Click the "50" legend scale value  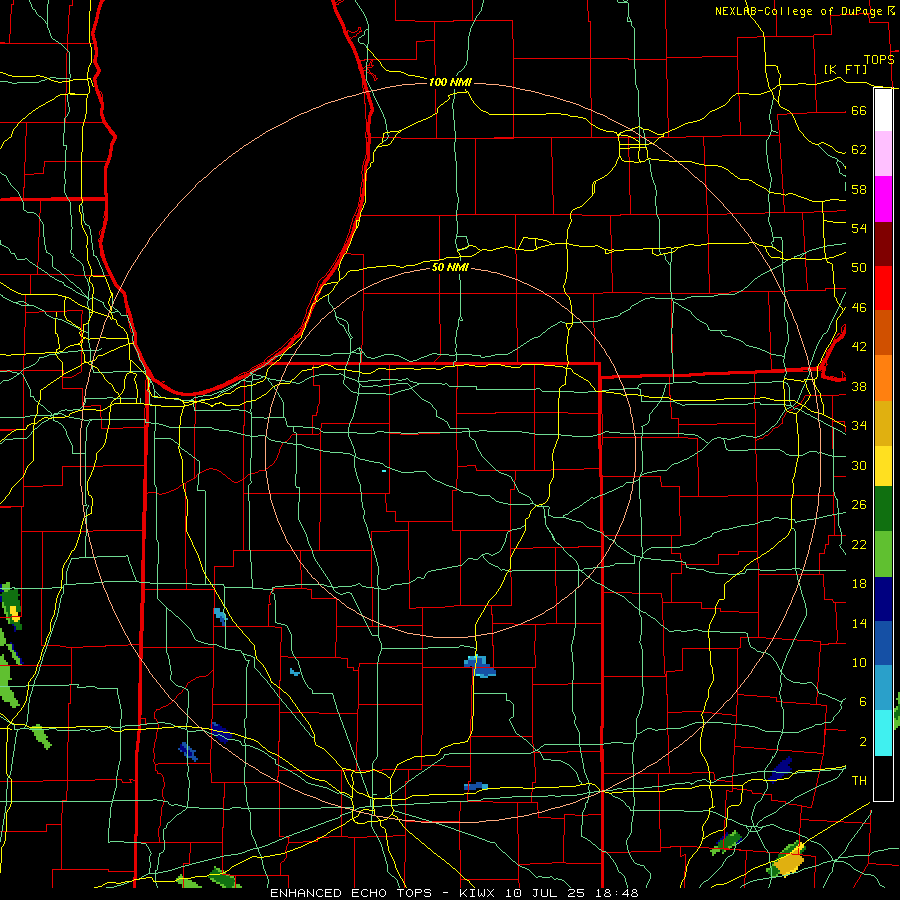pos(859,268)
